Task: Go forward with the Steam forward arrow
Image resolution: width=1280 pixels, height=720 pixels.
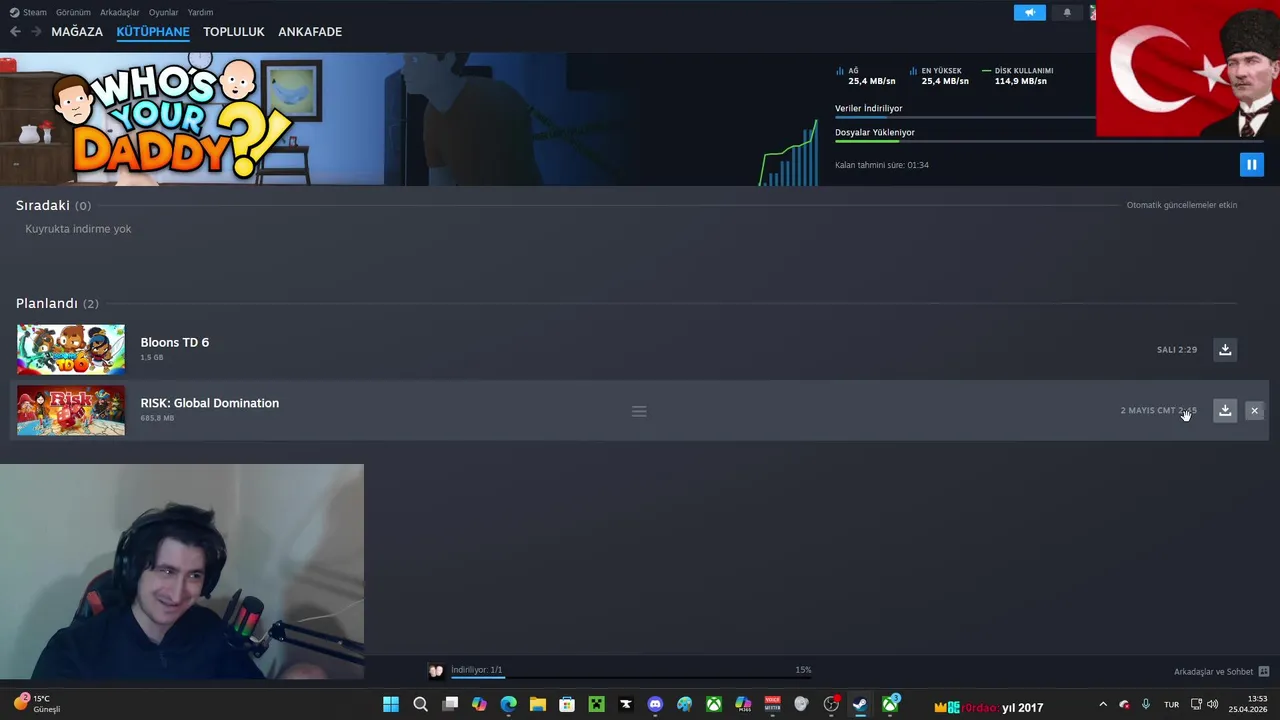Action: coord(36,32)
